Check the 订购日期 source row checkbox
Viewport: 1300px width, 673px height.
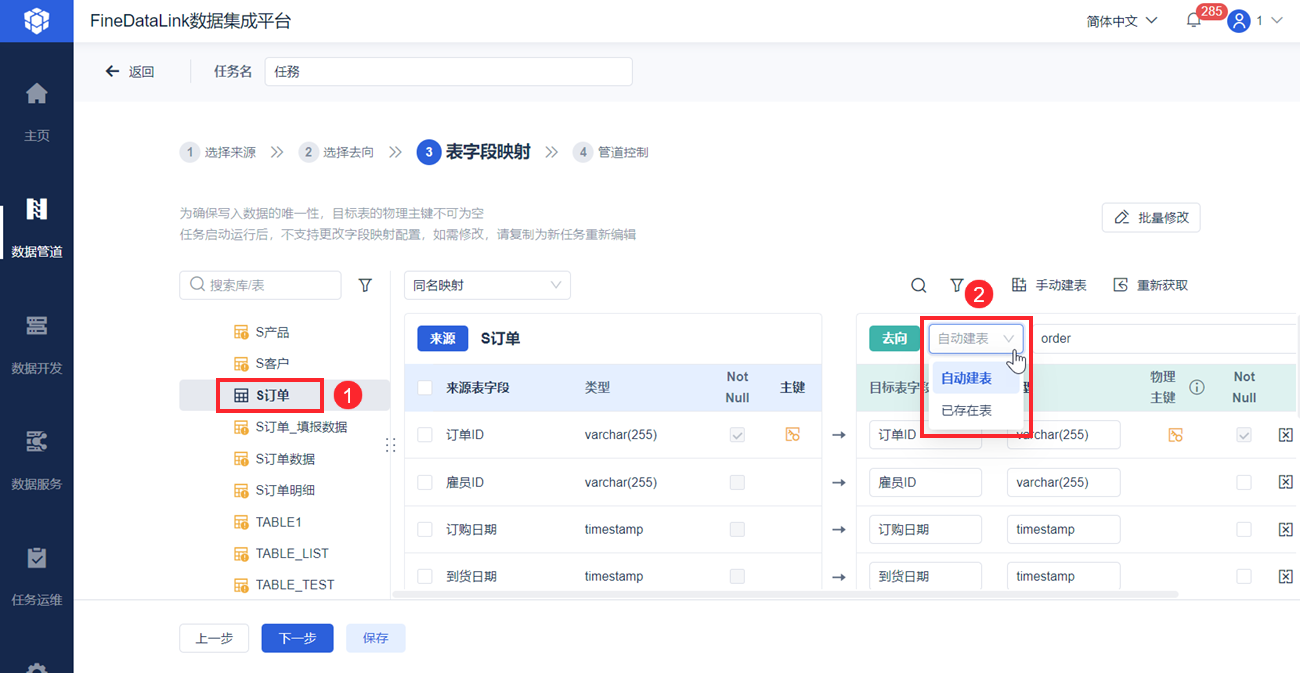pyautogui.click(x=425, y=529)
